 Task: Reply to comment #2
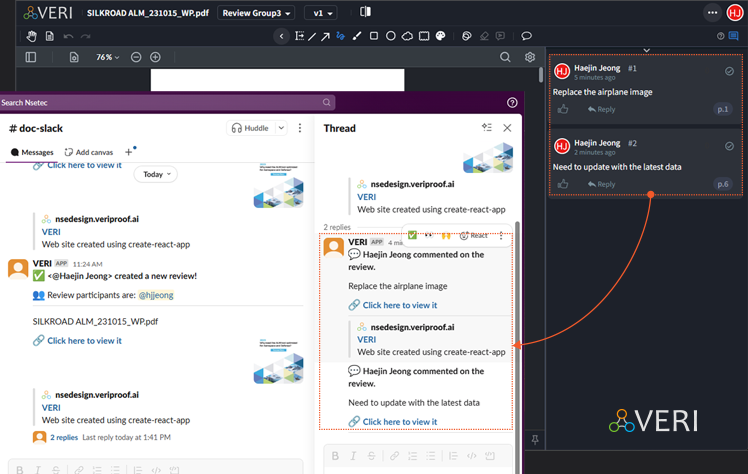[601, 184]
